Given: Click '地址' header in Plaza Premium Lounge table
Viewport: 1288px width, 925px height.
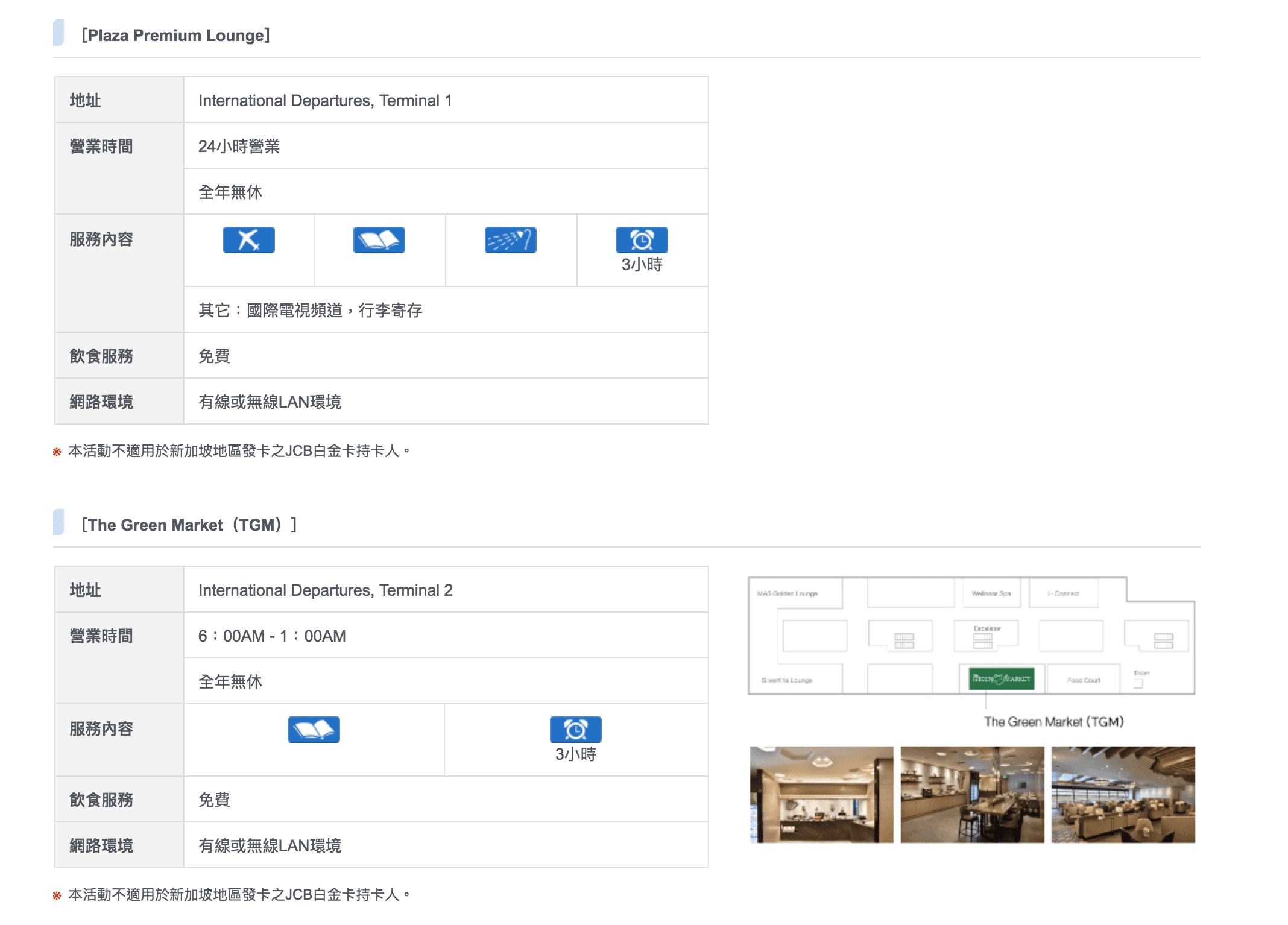Looking at the screenshot, I should (x=85, y=101).
